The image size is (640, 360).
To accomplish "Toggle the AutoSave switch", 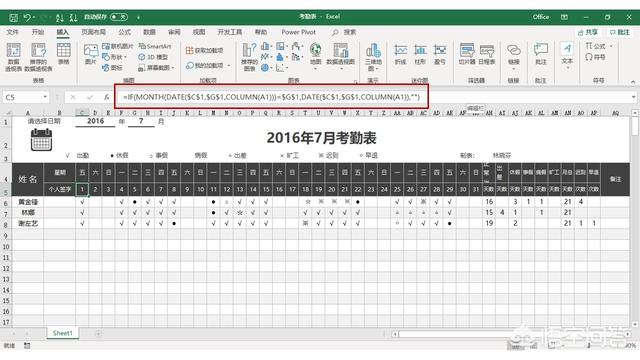I will 119,17.
